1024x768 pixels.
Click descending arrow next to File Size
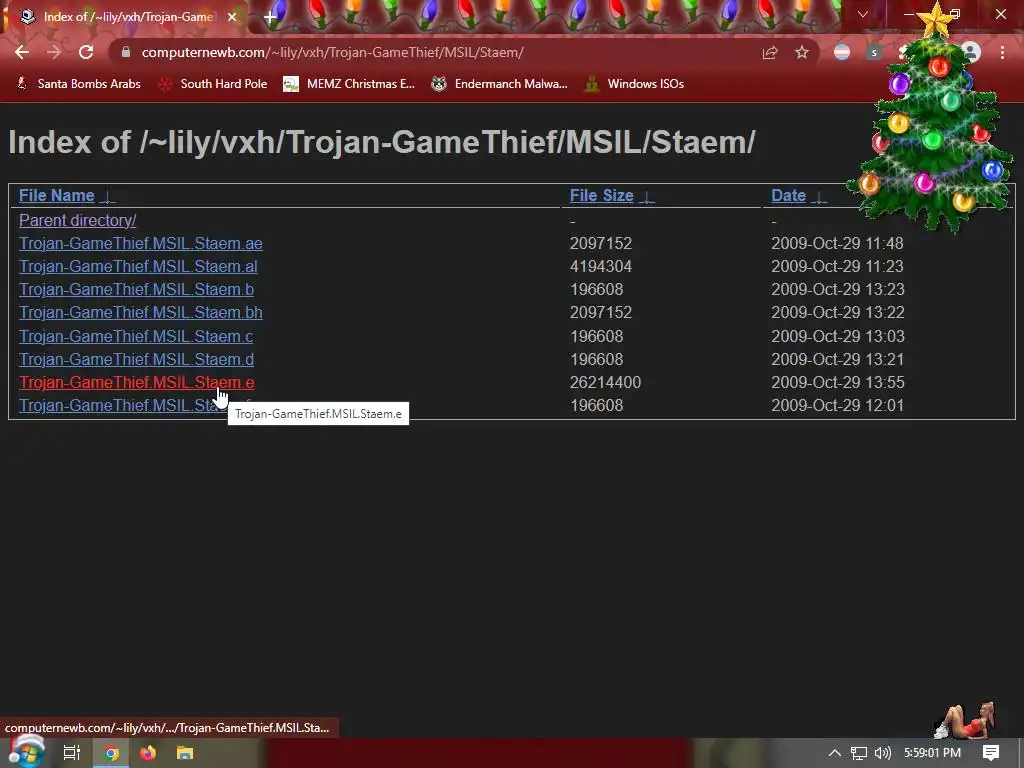pyautogui.click(x=647, y=197)
